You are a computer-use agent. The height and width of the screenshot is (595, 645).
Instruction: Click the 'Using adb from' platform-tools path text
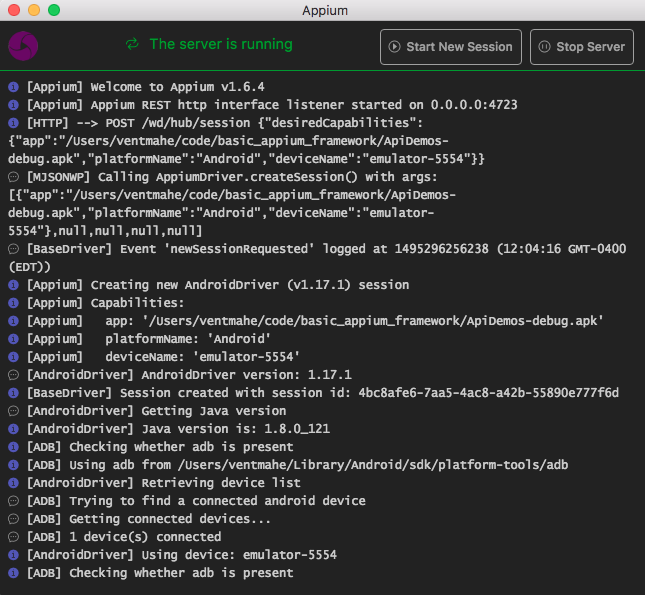[x=319, y=465]
